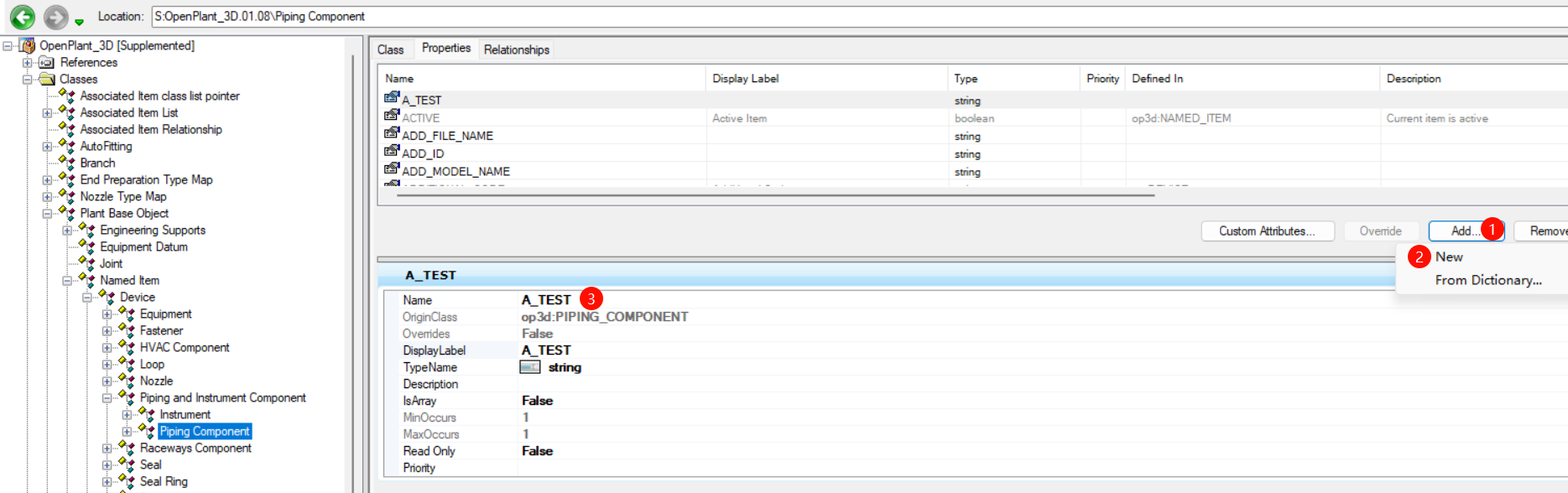
Task: Expand the Equipment tree node
Action: pos(107,314)
